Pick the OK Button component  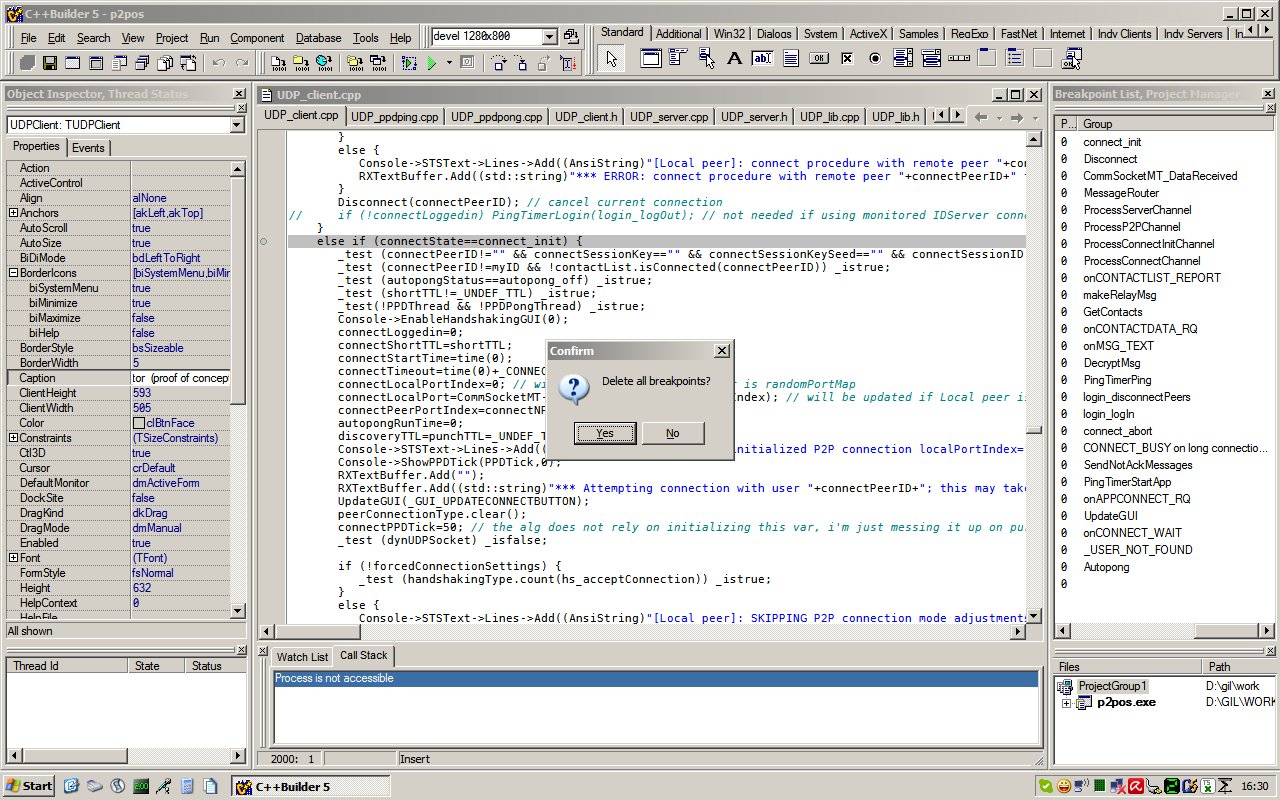pyautogui.click(x=819, y=58)
